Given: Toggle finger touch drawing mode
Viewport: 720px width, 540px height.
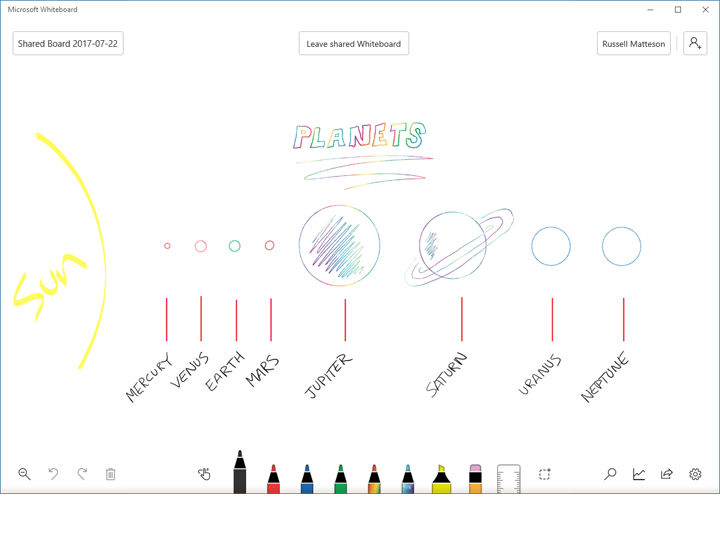Looking at the screenshot, I should point(205,474).
